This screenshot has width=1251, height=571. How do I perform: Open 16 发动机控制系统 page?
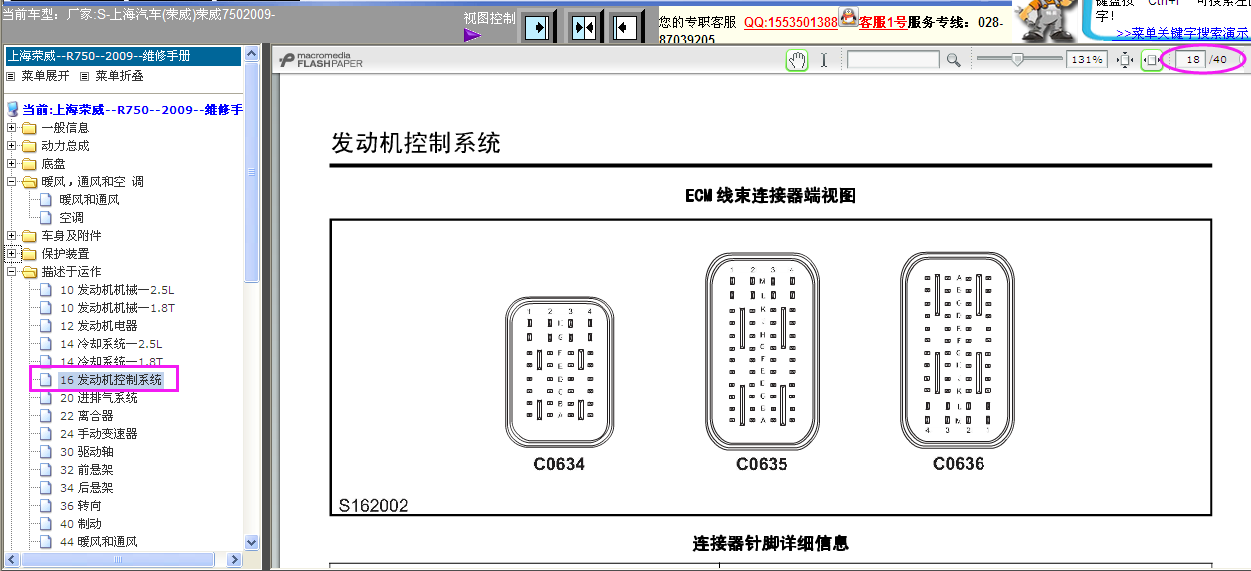tap(110, 380)
